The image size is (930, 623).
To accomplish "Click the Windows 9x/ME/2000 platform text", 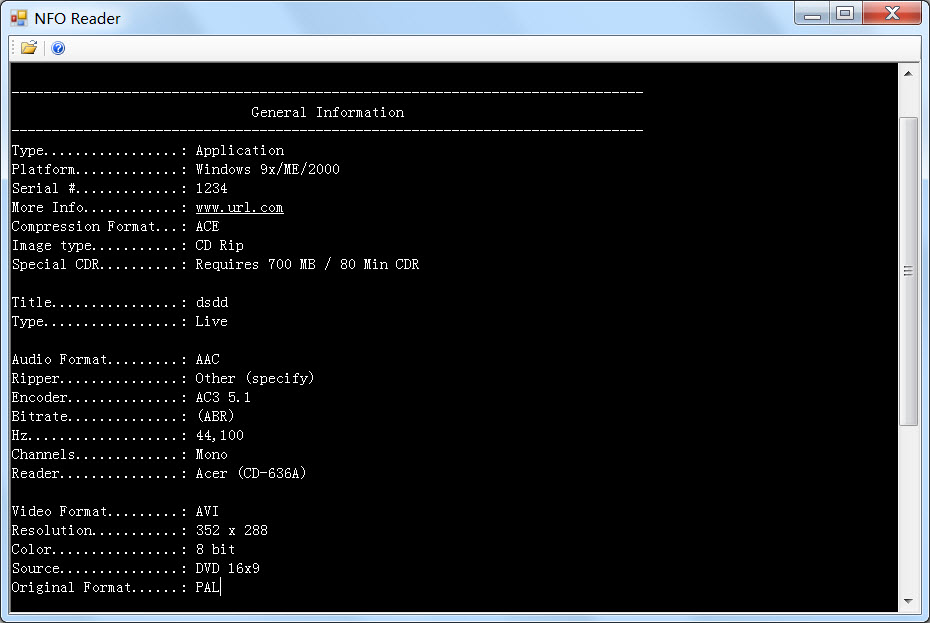I will coord(267,170).
